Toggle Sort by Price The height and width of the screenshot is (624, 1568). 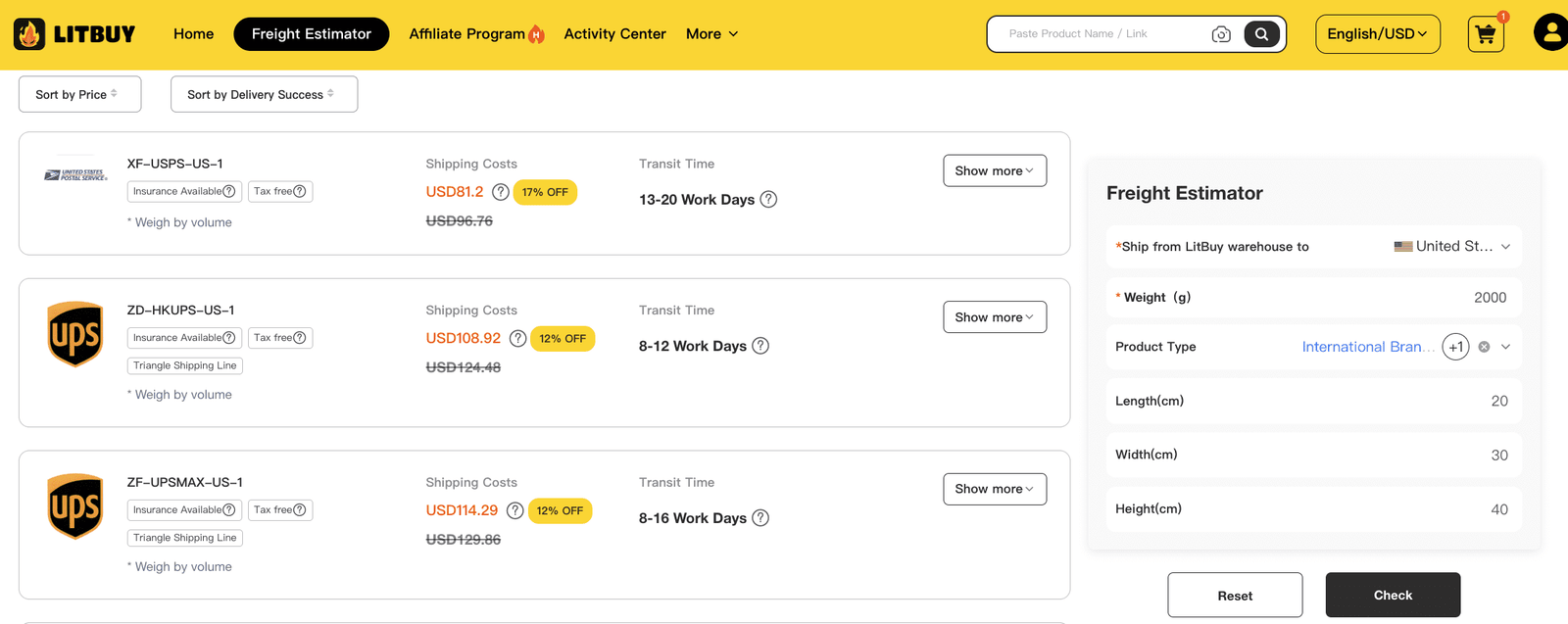click(80, 94)
